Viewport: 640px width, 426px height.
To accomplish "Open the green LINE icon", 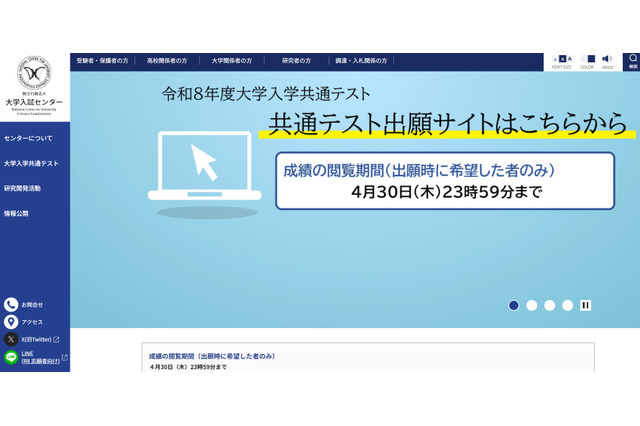I will point(11,357).
